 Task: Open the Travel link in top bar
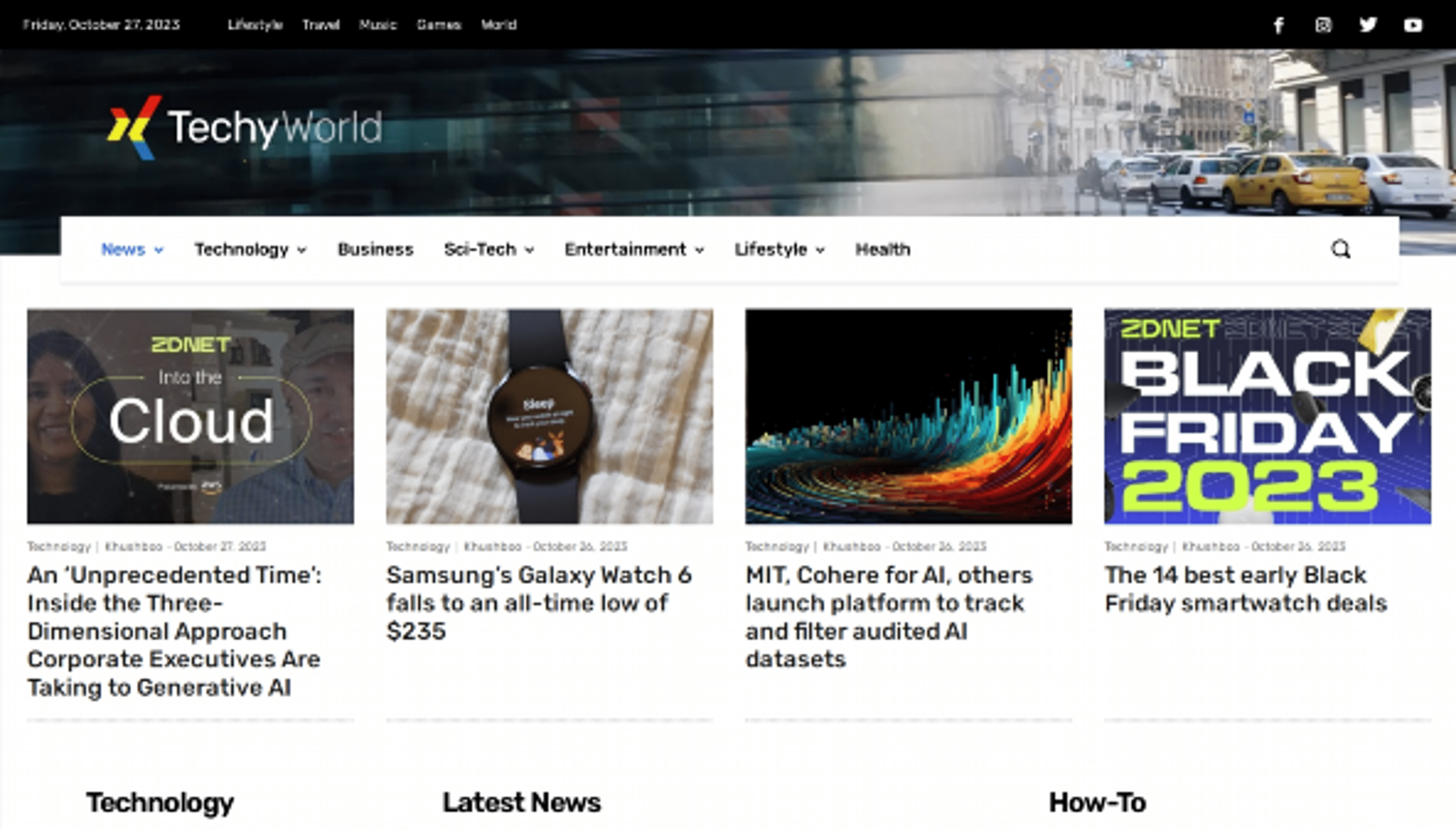tap(321, 25)
